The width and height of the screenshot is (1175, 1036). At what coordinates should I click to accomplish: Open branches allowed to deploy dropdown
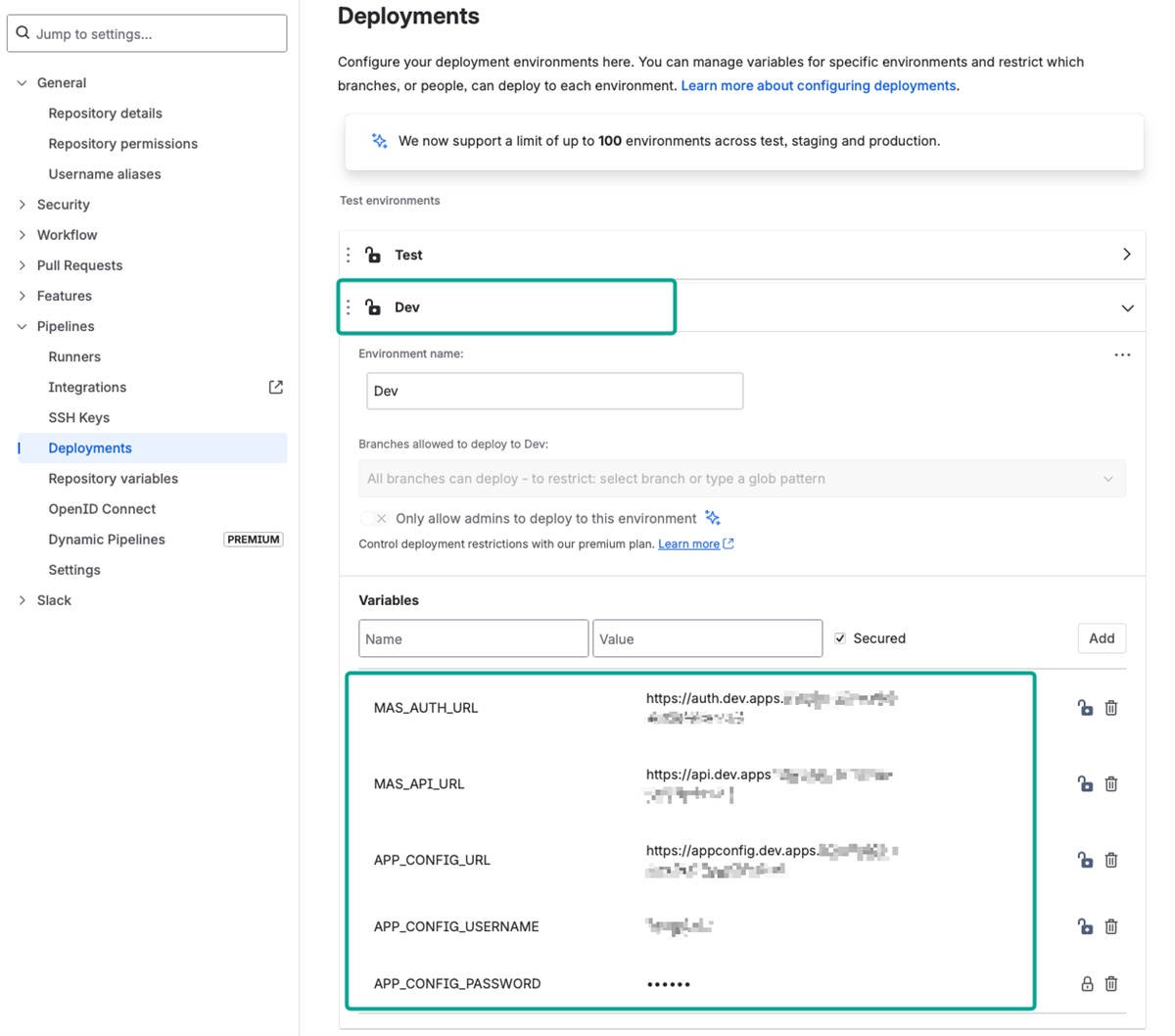(x=742, y=479)
